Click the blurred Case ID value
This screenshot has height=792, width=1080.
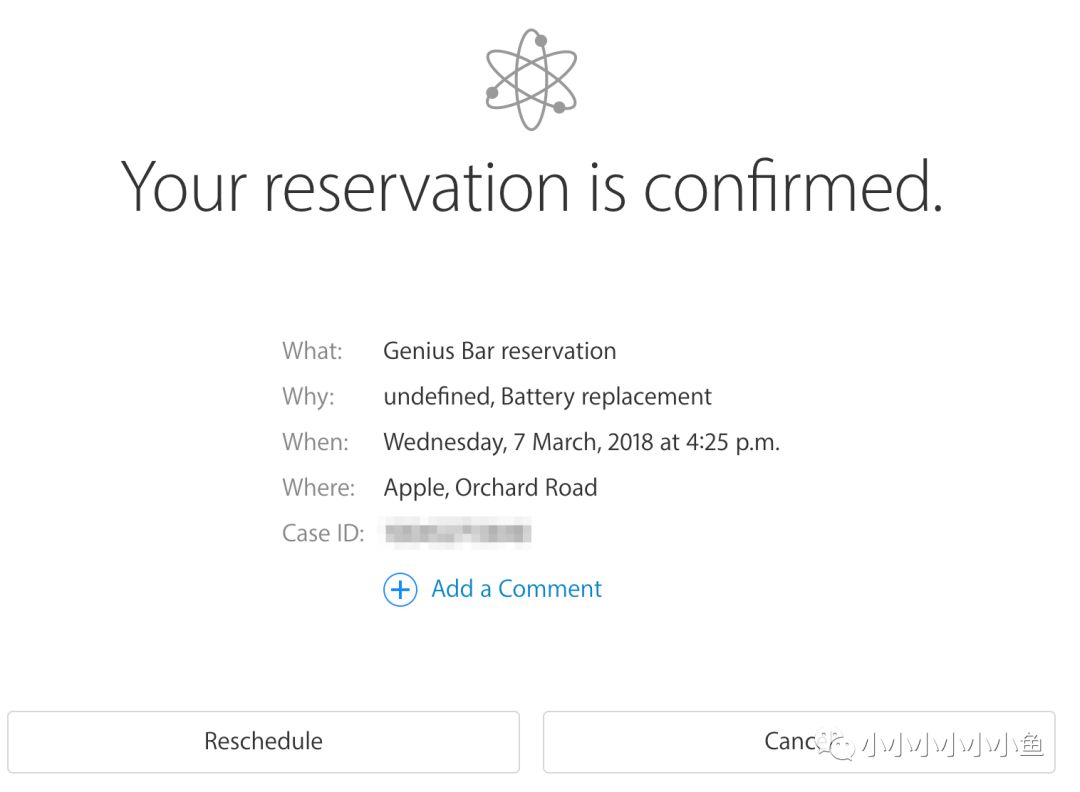point(458,533)
